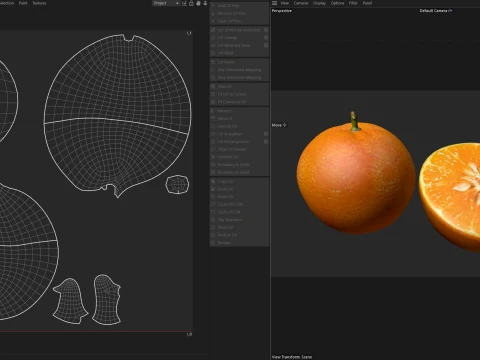Run UV Weld and Relax command
Image resolution: width=480 pixels, height=360 pixels.
pos(237,45)
